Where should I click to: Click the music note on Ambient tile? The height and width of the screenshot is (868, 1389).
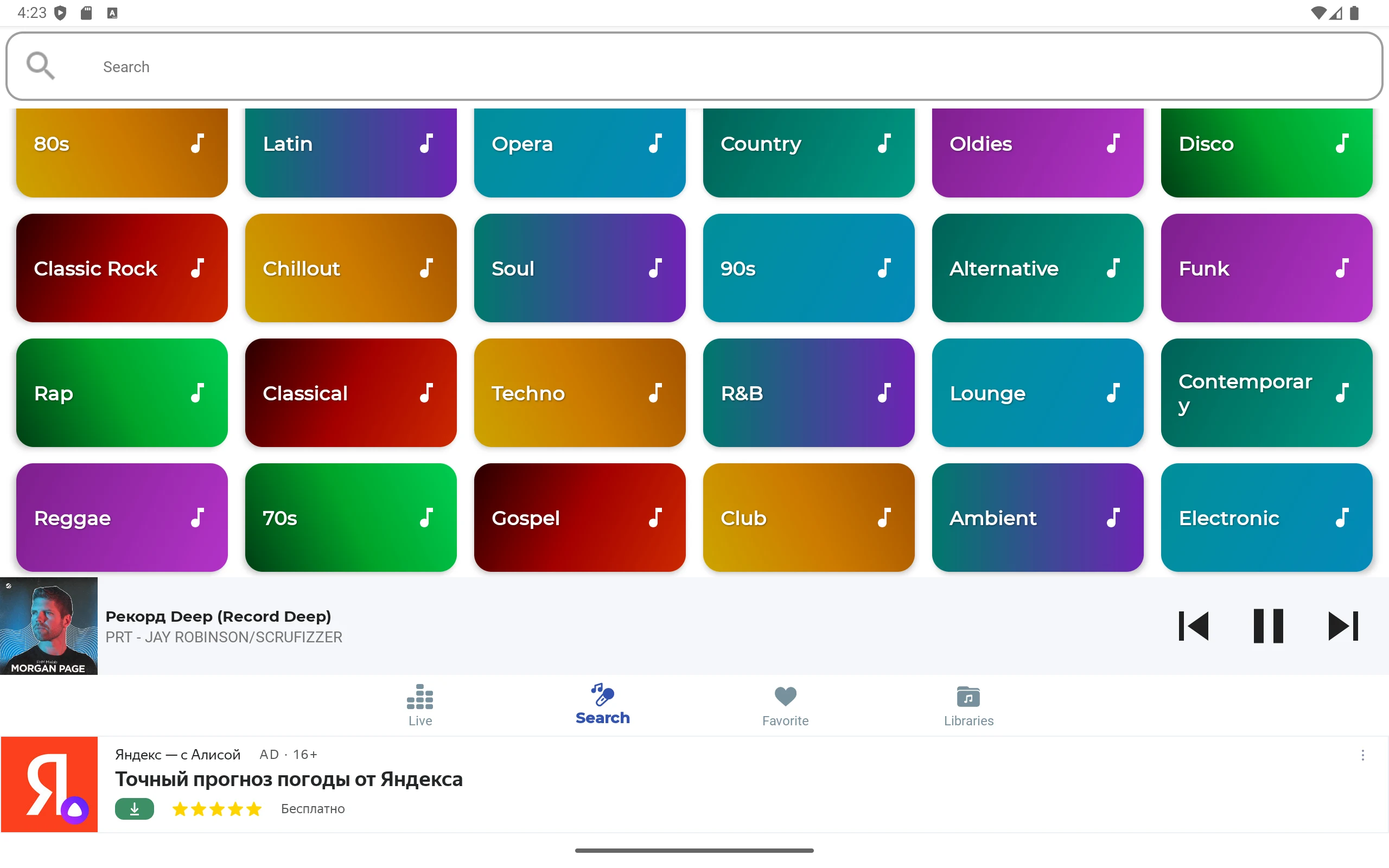(x=1113, y=517)
